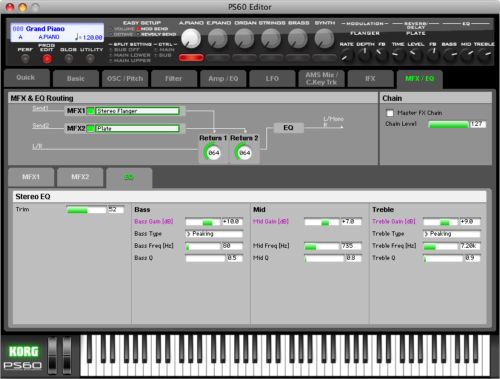
Task: Click the FB knob under FLANGER
Action: [382, 55]
